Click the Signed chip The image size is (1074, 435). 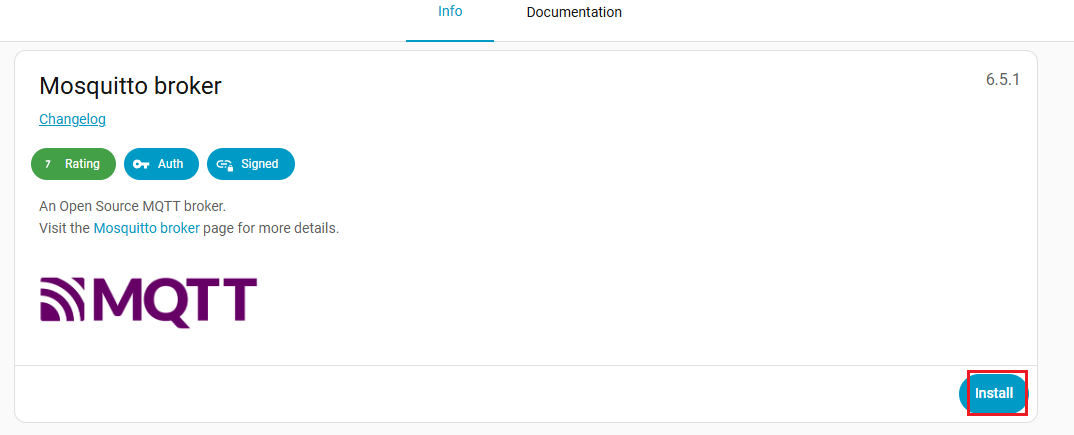[x=251, y=164]
